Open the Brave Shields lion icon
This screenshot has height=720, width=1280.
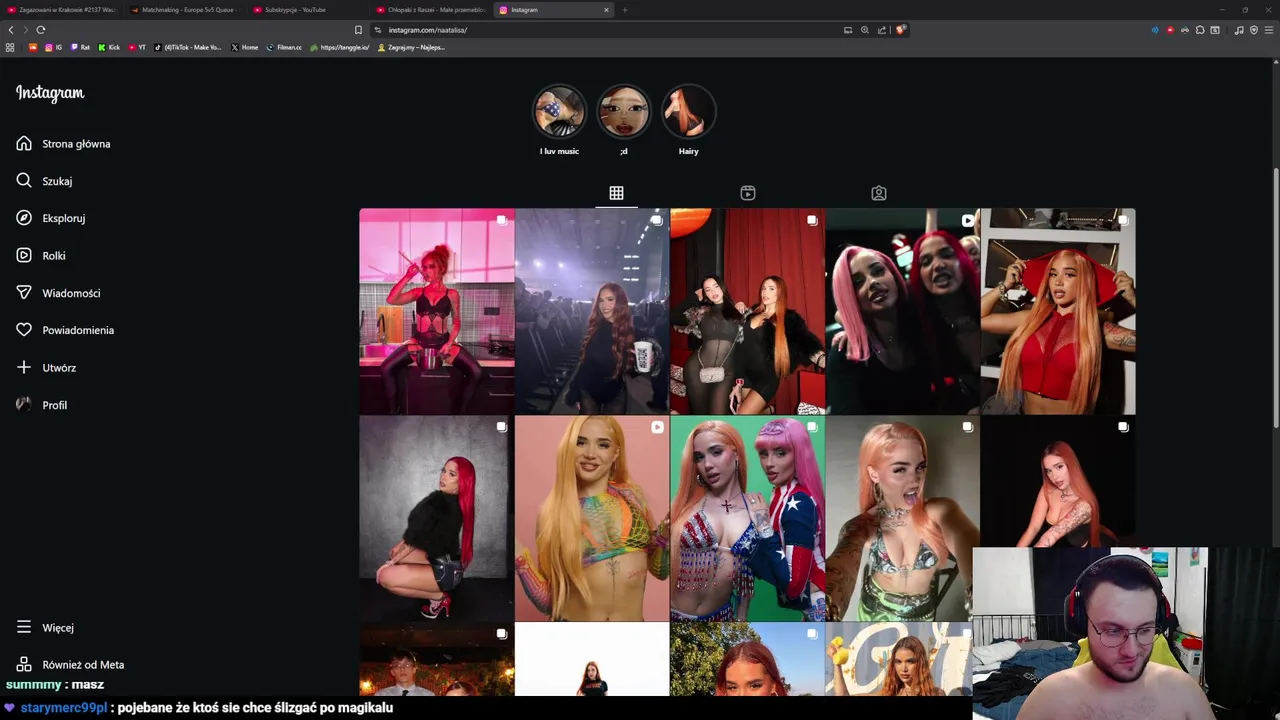tap(900, 30)
